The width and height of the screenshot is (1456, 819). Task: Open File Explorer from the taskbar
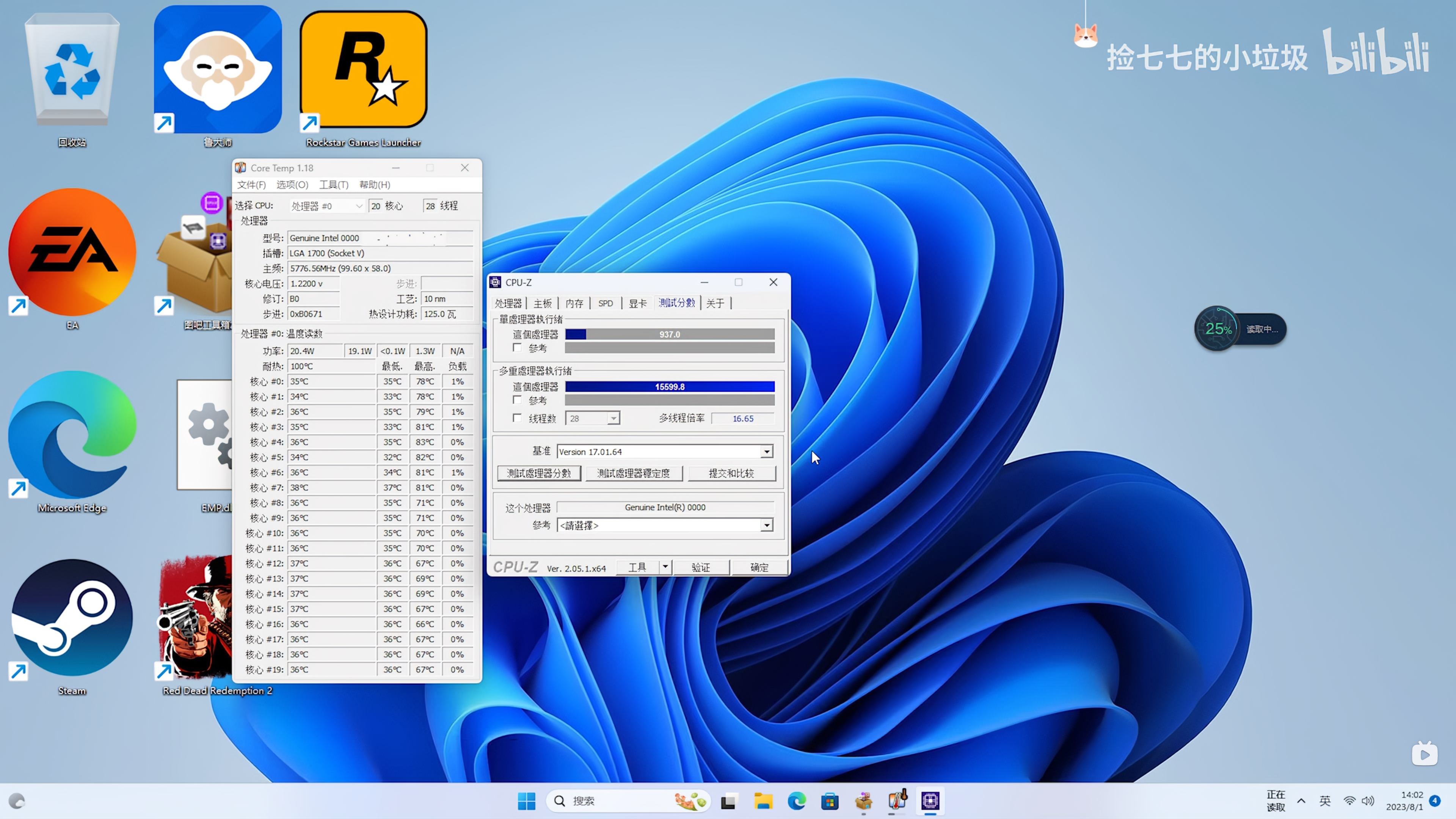[x=763, y=801]
